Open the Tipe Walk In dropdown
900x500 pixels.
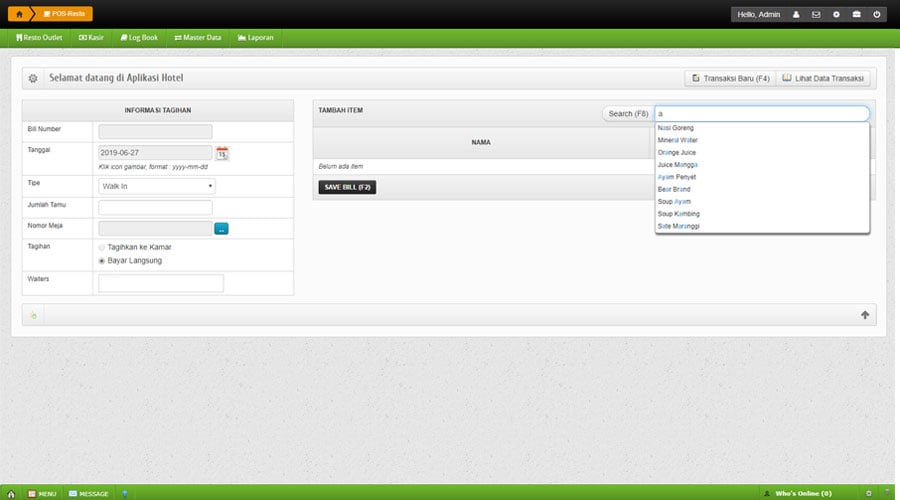[x=157, y=186]
